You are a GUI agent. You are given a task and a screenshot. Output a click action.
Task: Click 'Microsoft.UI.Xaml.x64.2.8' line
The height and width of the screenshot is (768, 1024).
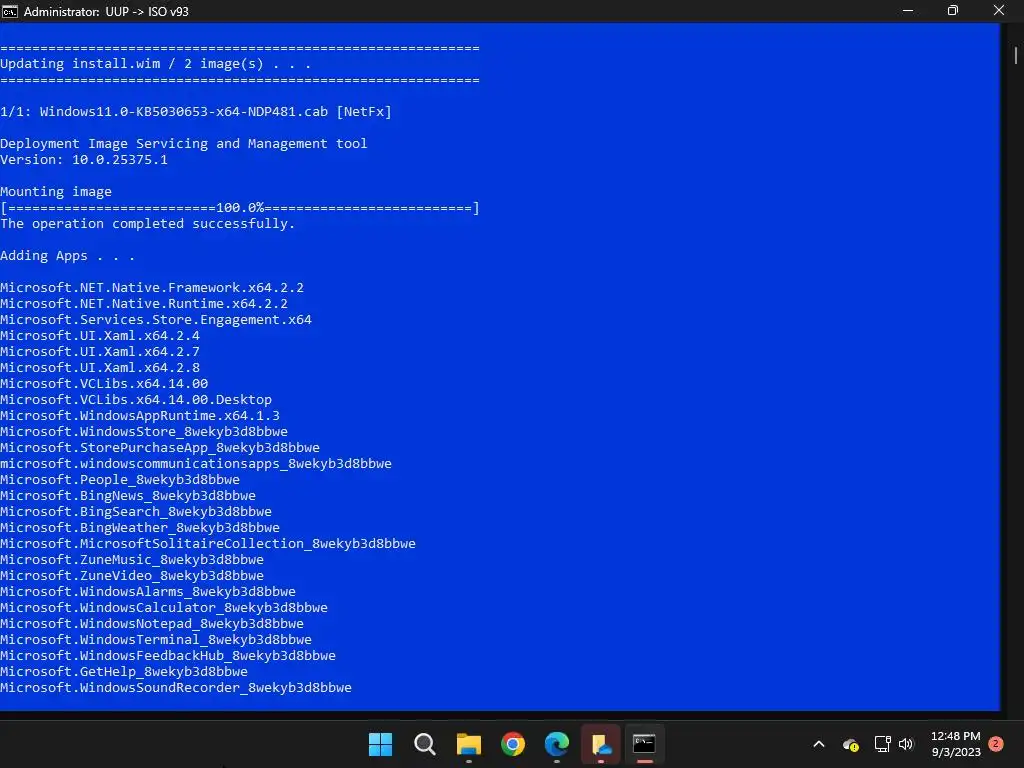[100, 368]
